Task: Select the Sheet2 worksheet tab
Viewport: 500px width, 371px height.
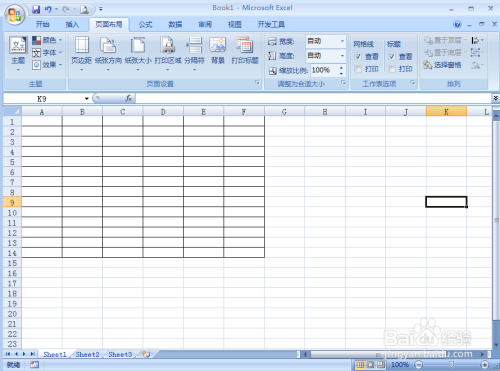Action: click(88, 354)
